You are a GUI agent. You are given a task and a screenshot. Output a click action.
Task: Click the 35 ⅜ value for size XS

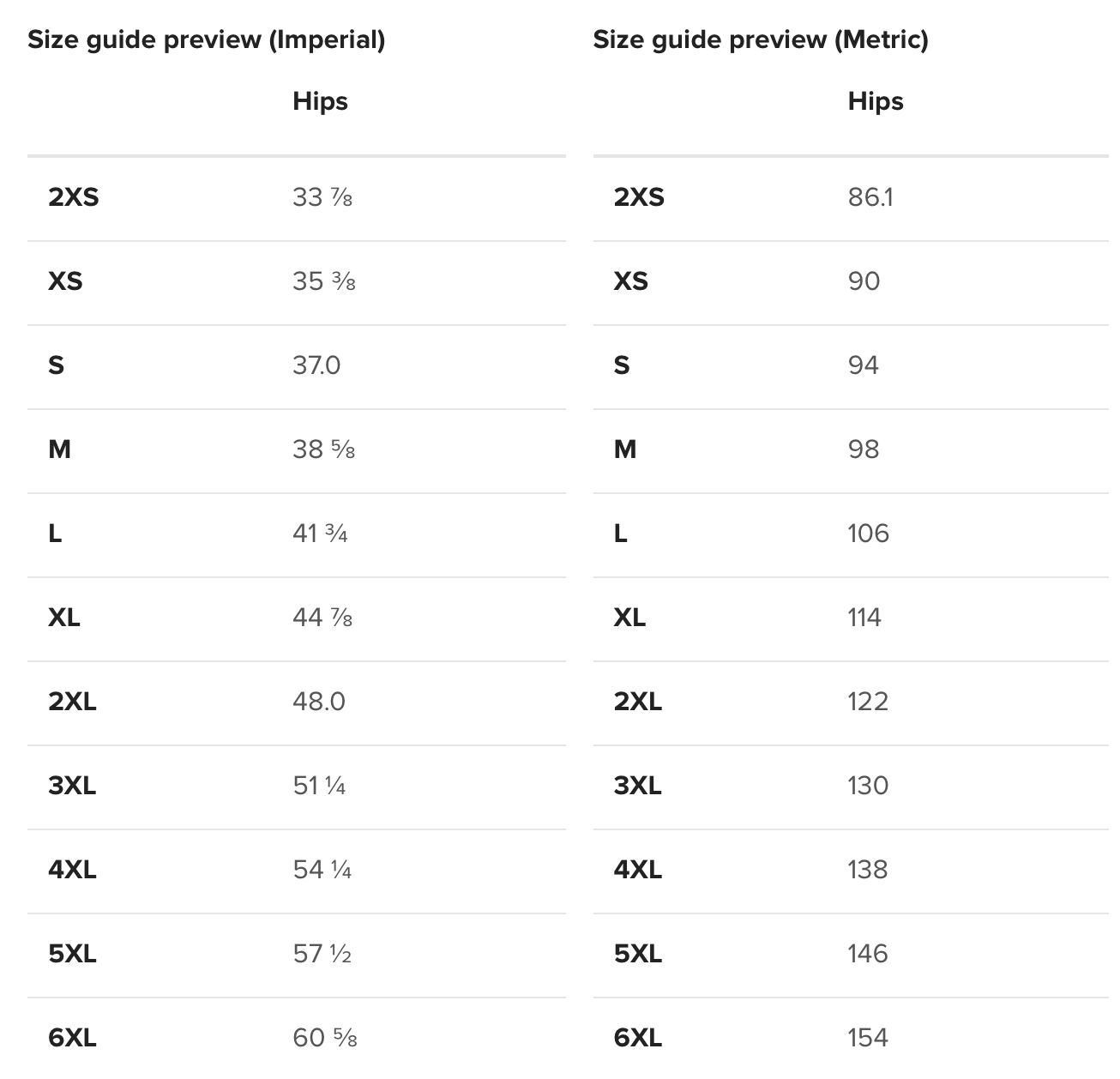pyautogui.click(x=323, y=281)
